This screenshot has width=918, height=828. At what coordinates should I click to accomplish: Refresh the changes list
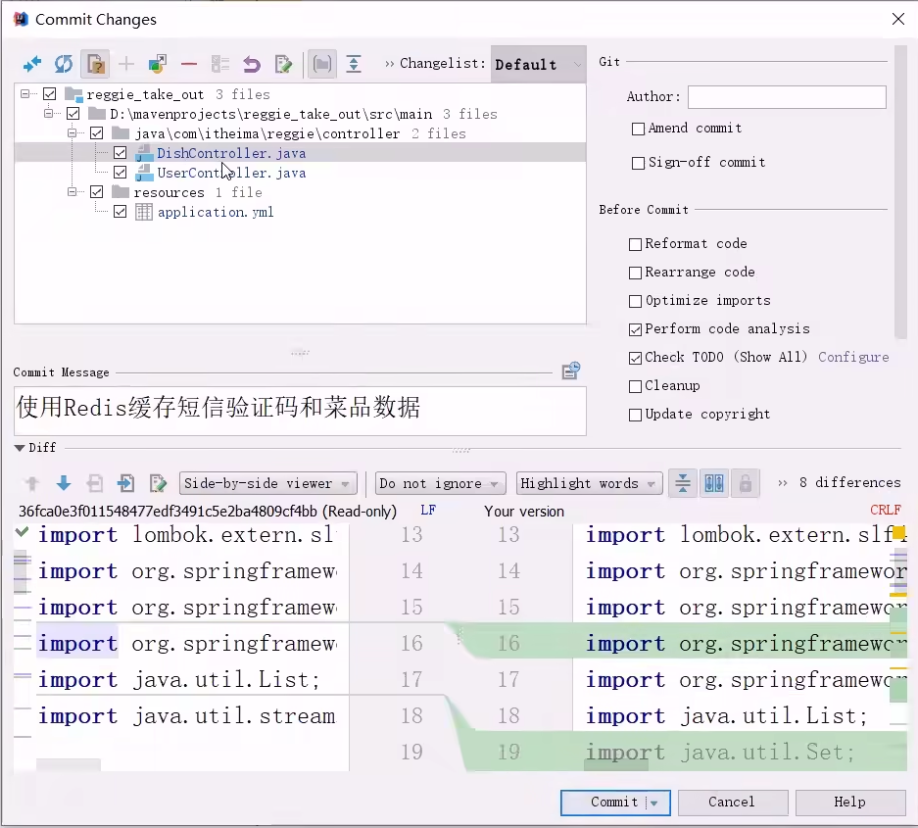pos(63,64)
